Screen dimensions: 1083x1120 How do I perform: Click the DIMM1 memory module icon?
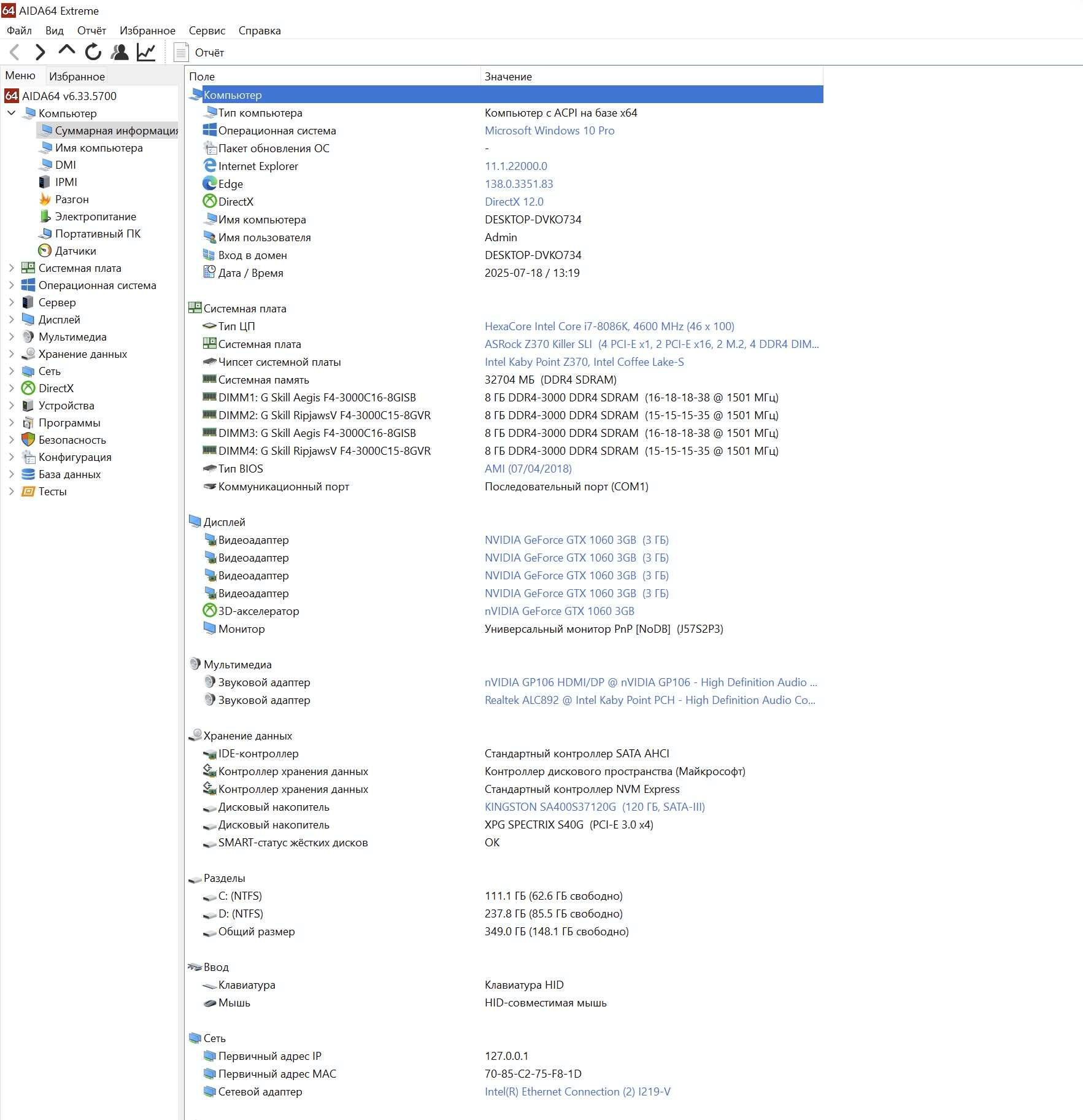pyautogui.click(x=210, y=397)
